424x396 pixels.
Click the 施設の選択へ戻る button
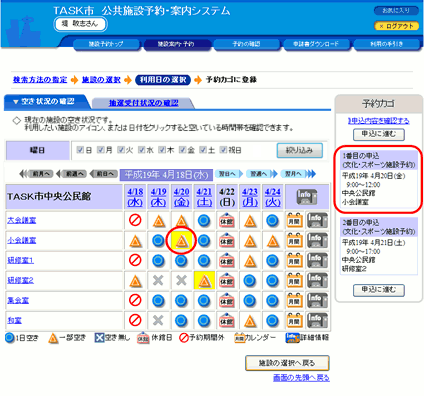287,363
